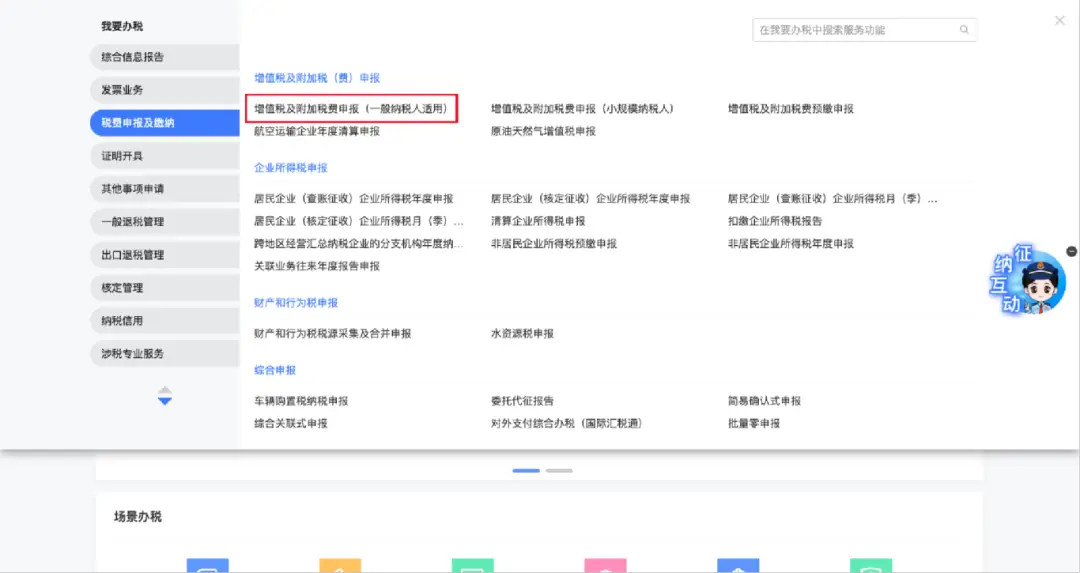Viewport: 1080px width, 573px height.
Task: Click the search magnifier icon
Action: [x=964, y=30]
